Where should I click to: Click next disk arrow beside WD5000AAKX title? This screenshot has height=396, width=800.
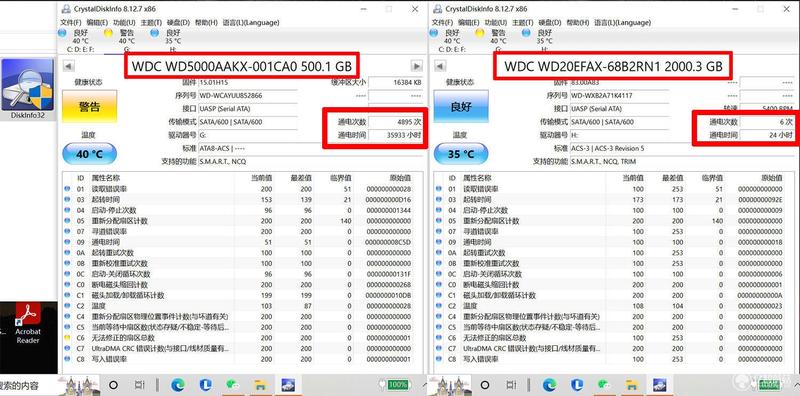[417, 66]
